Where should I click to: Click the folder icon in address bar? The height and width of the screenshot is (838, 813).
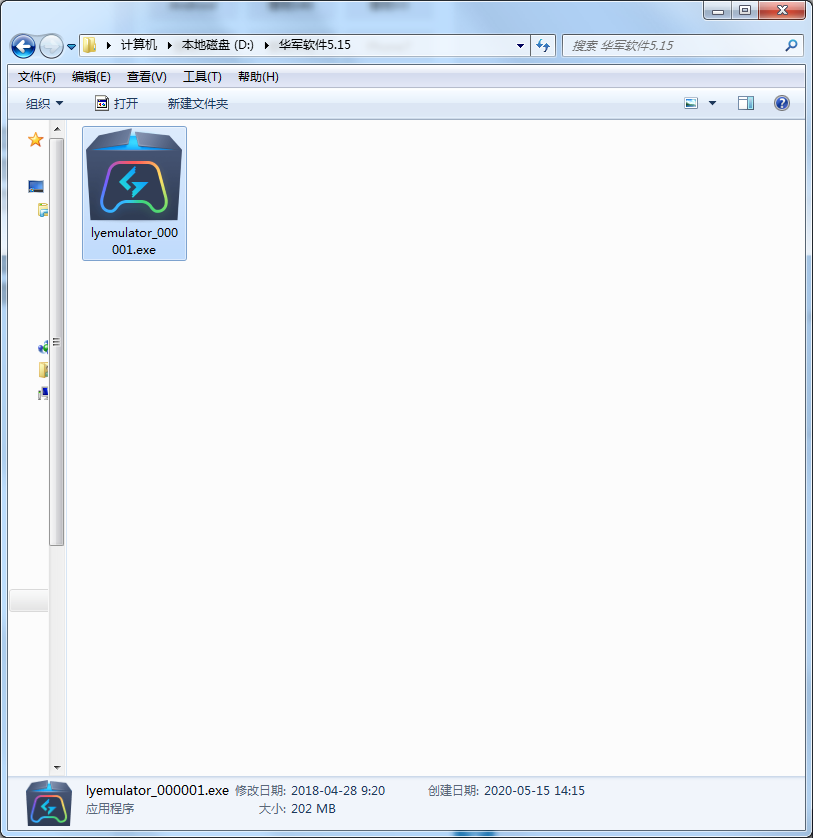click(90, 45)
